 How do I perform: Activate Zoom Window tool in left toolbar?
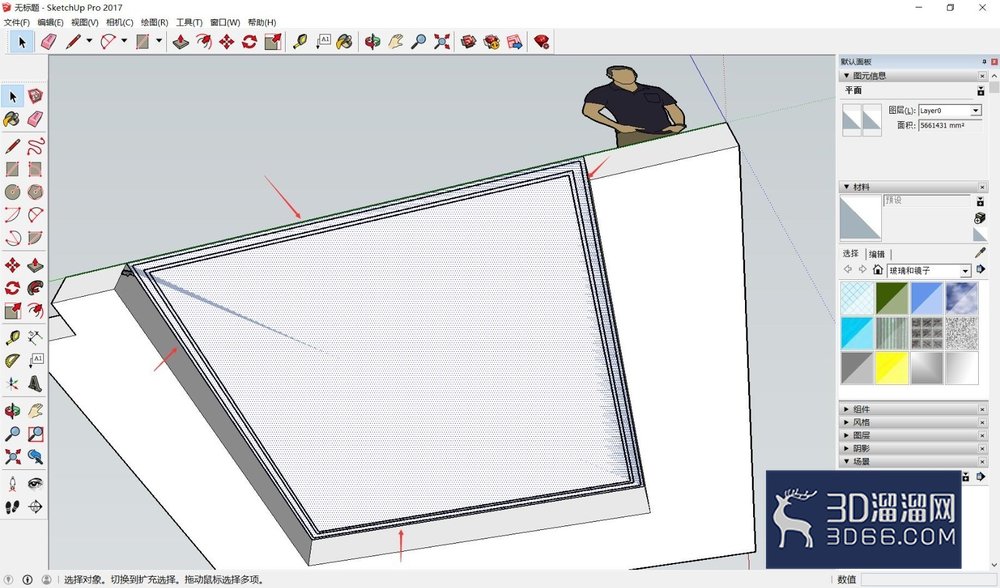click(x=36, y=434)
